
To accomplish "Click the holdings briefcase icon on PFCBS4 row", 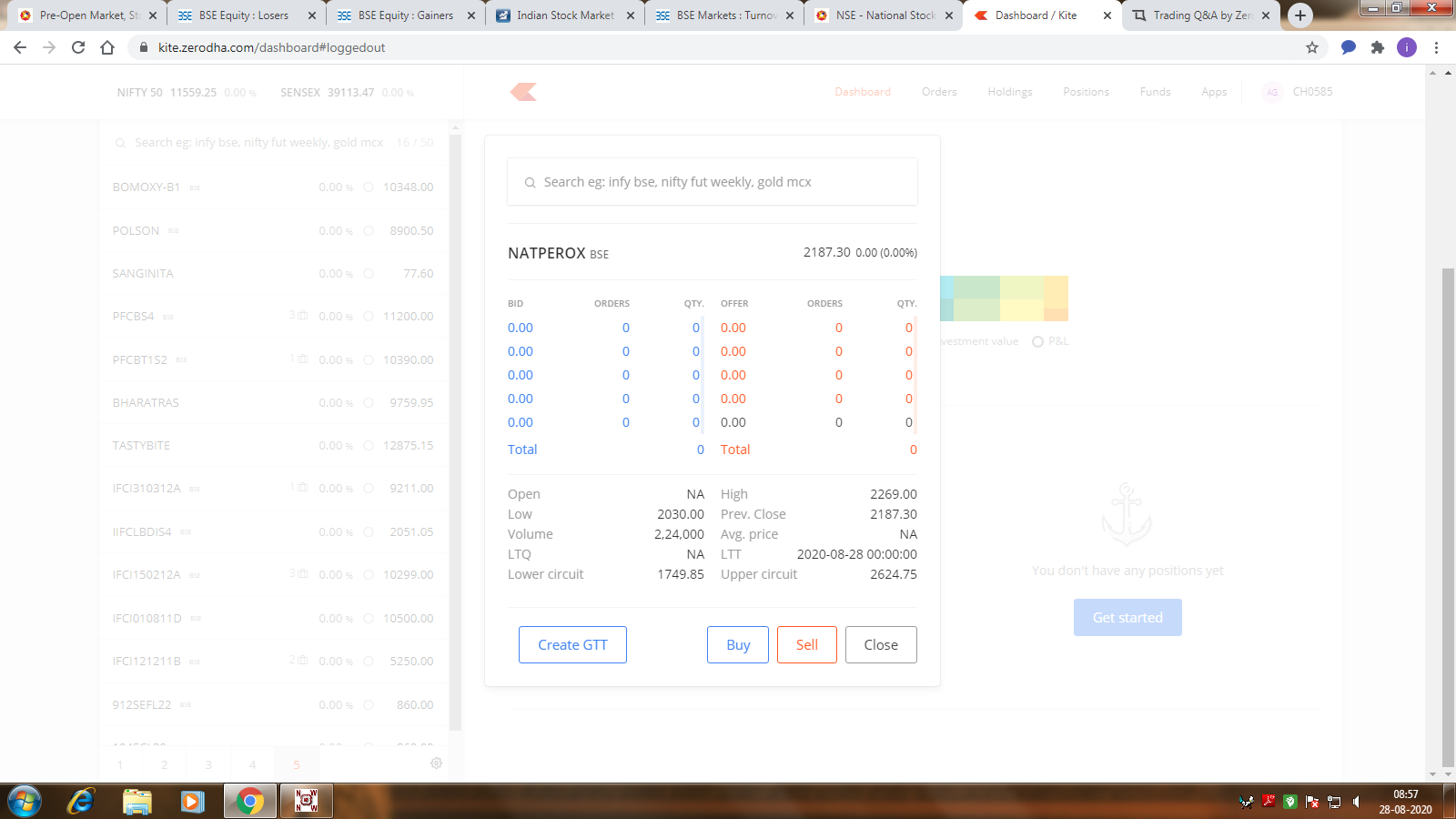I will tap(303, 316).
